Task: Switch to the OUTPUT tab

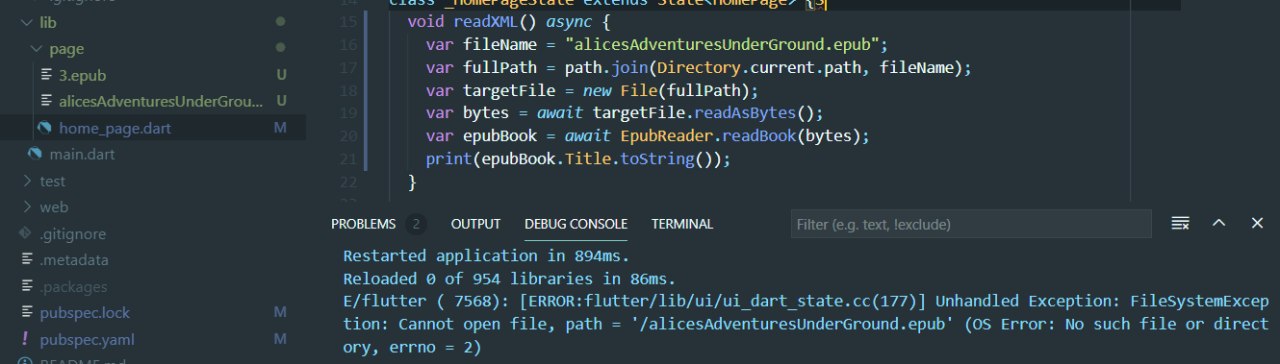Action: [476, 224]
